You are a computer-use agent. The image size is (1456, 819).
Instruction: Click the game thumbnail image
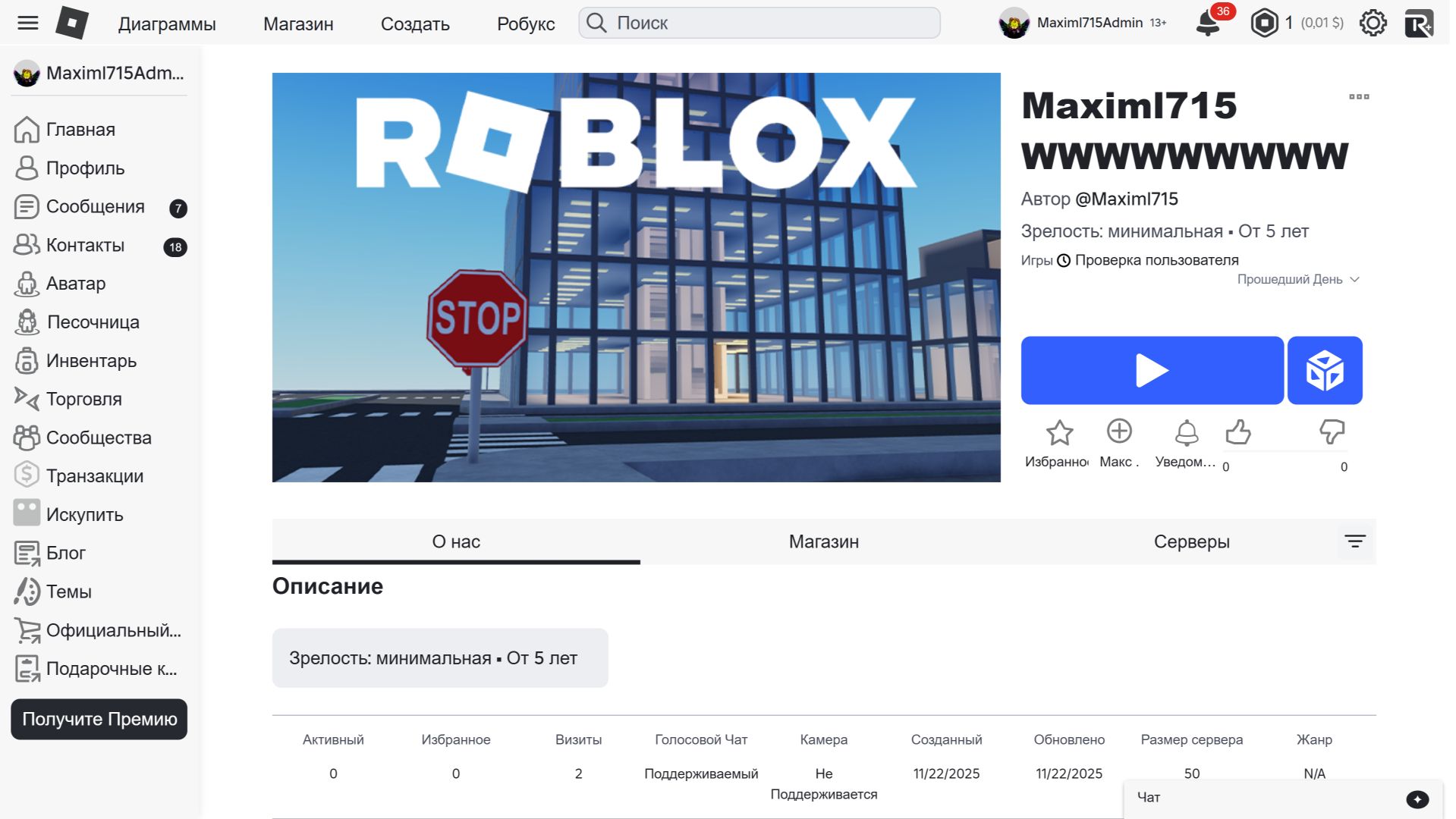[637, 278]
